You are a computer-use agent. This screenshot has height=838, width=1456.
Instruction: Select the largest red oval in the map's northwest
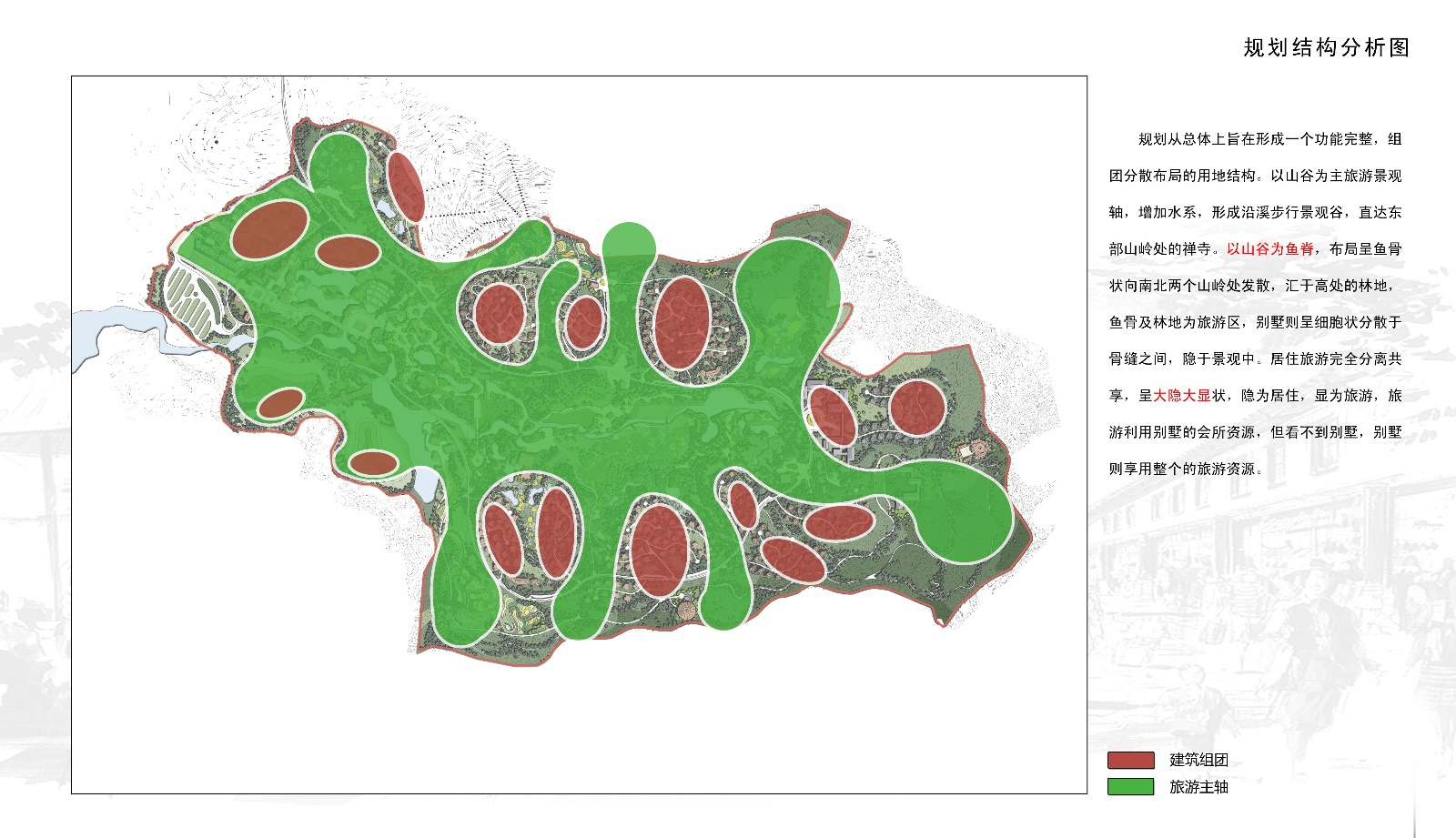(269, 228)
